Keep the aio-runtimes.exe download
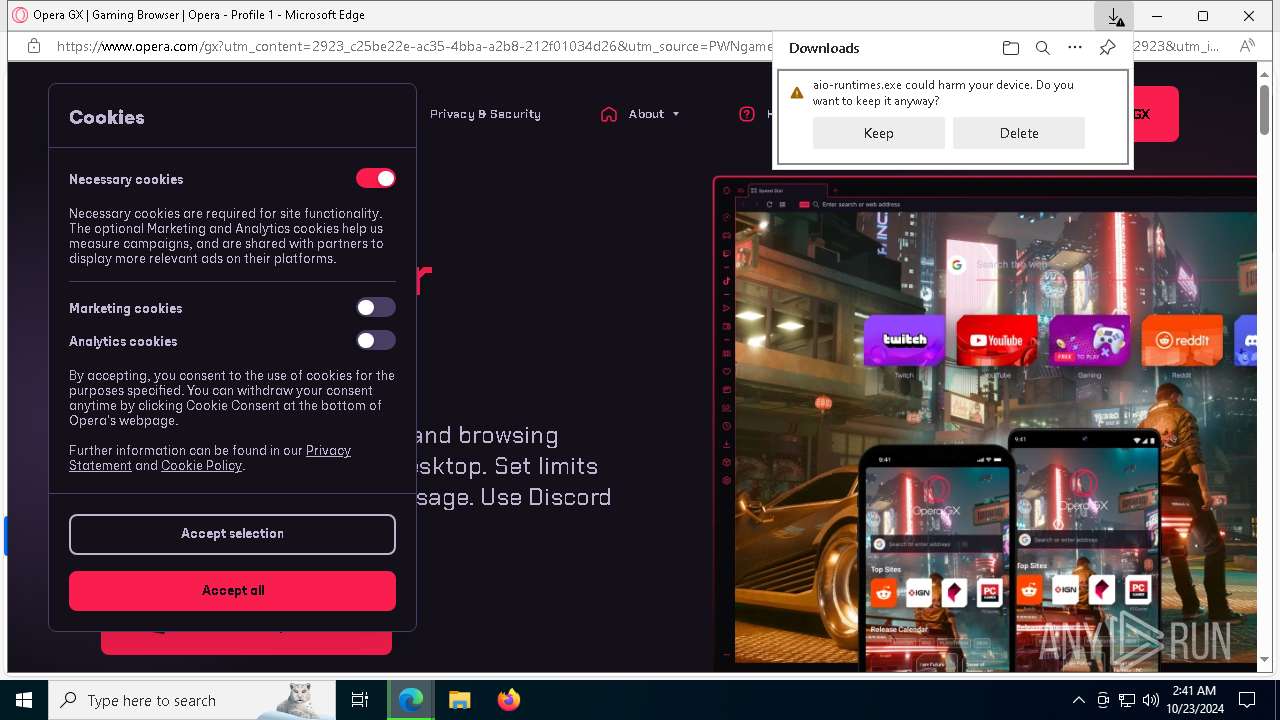 coord(878,133)
